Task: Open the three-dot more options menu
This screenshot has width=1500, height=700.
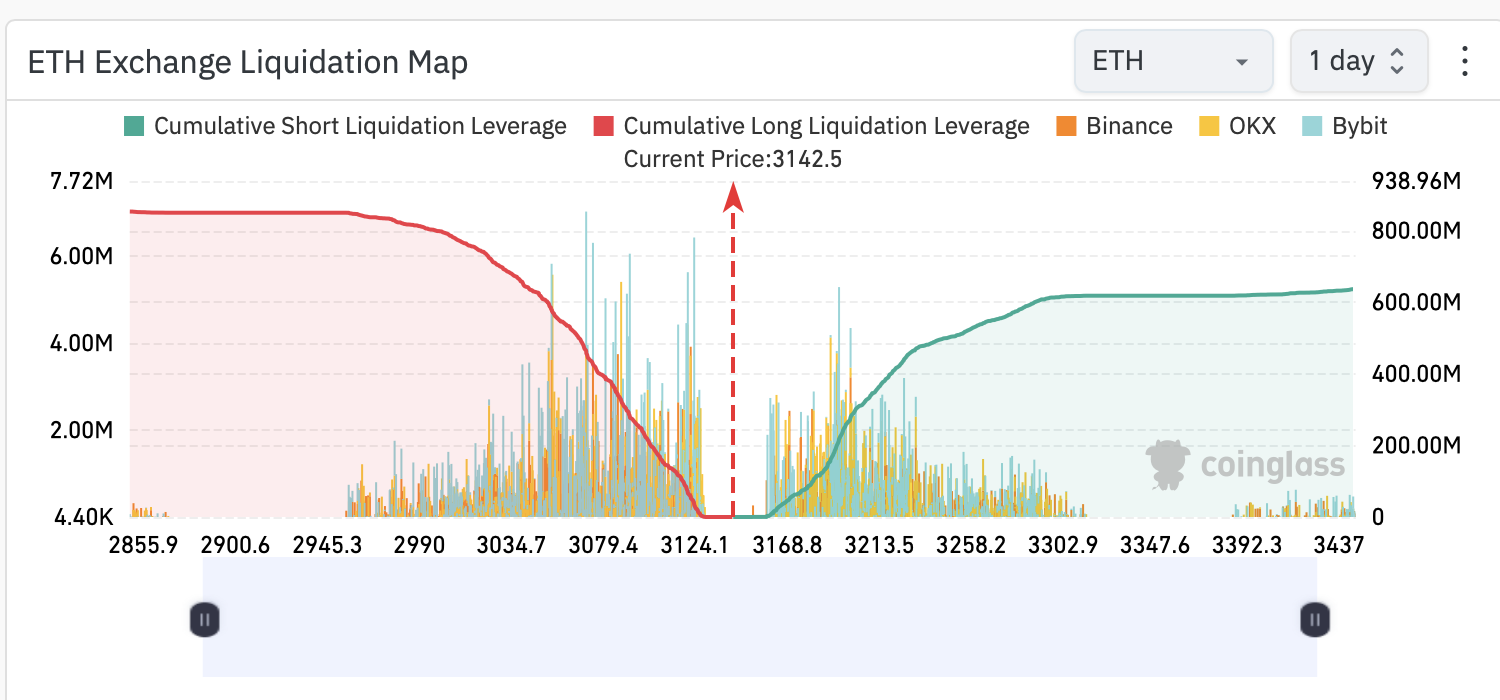Action: pos(1464,62)
